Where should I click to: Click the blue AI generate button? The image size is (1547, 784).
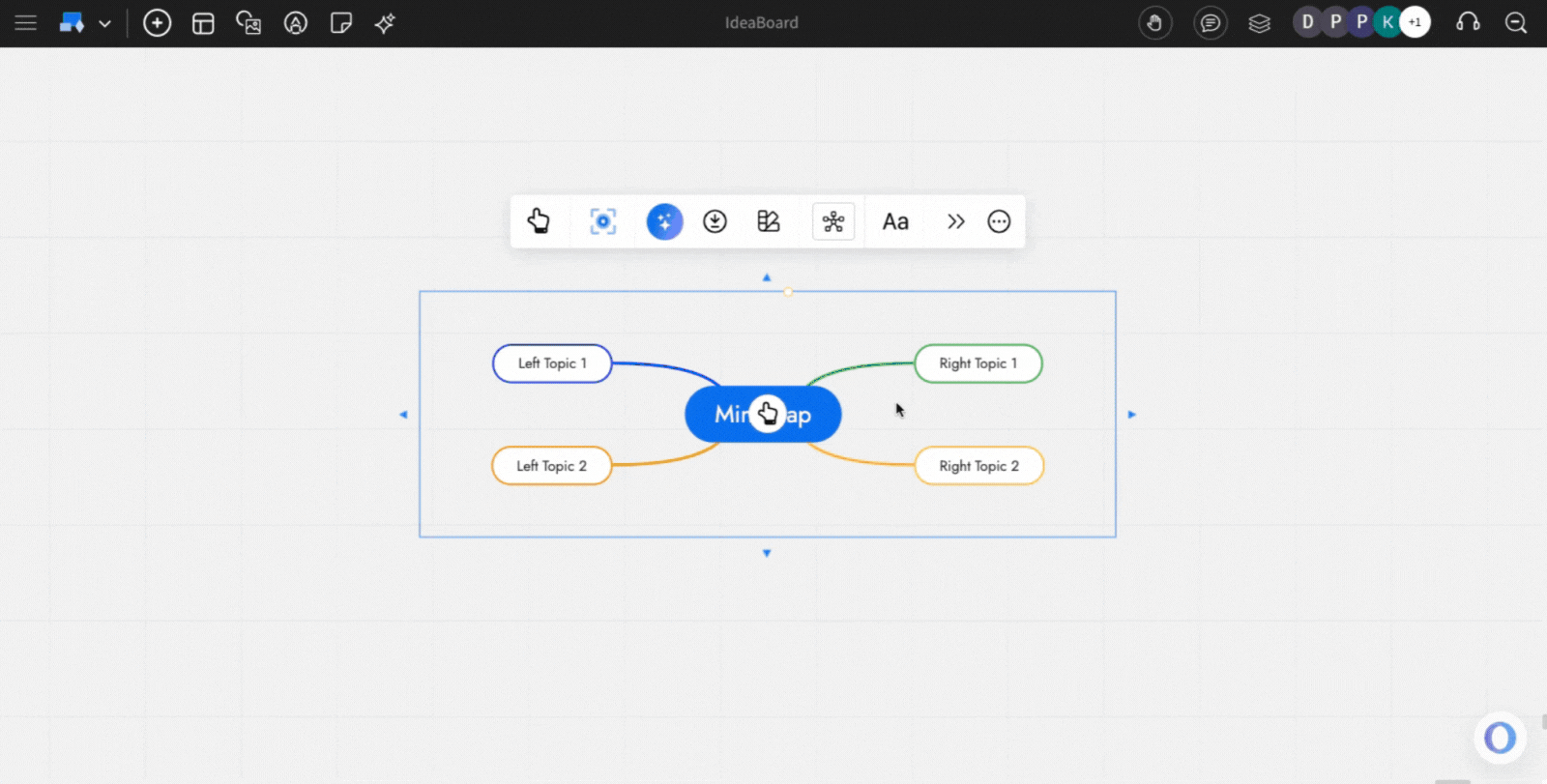click(x=664, y=221)
